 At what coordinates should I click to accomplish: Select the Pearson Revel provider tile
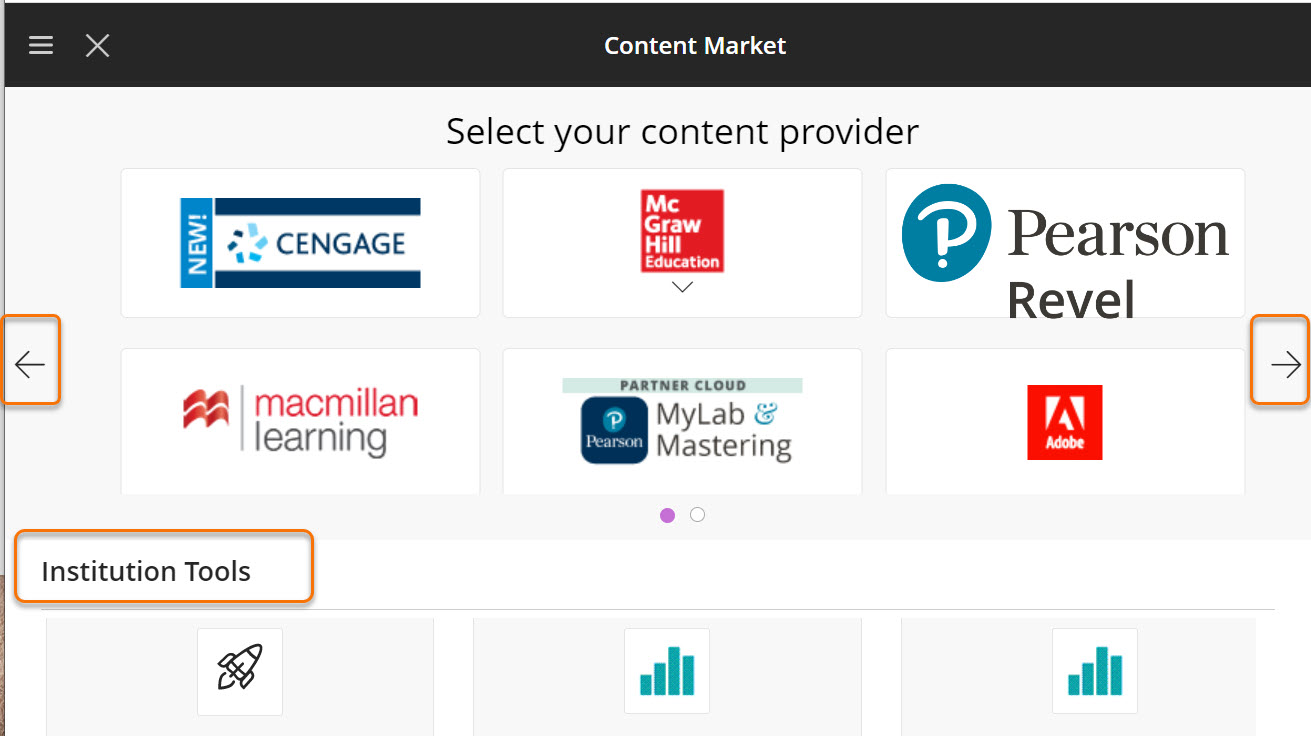pos(1065,243)
